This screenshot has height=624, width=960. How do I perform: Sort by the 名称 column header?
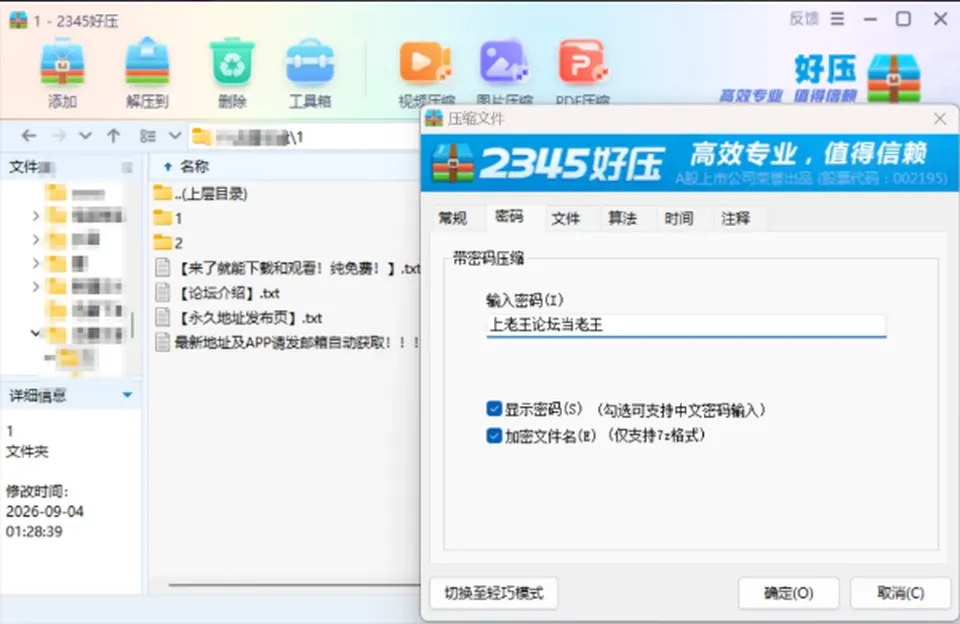(x=194, y=167)
